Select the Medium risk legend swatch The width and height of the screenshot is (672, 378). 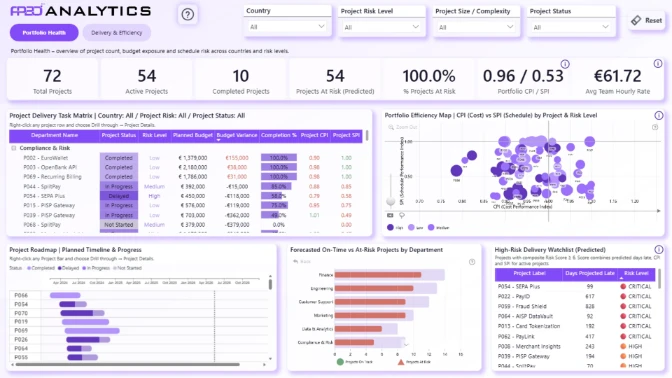(431, 228)
